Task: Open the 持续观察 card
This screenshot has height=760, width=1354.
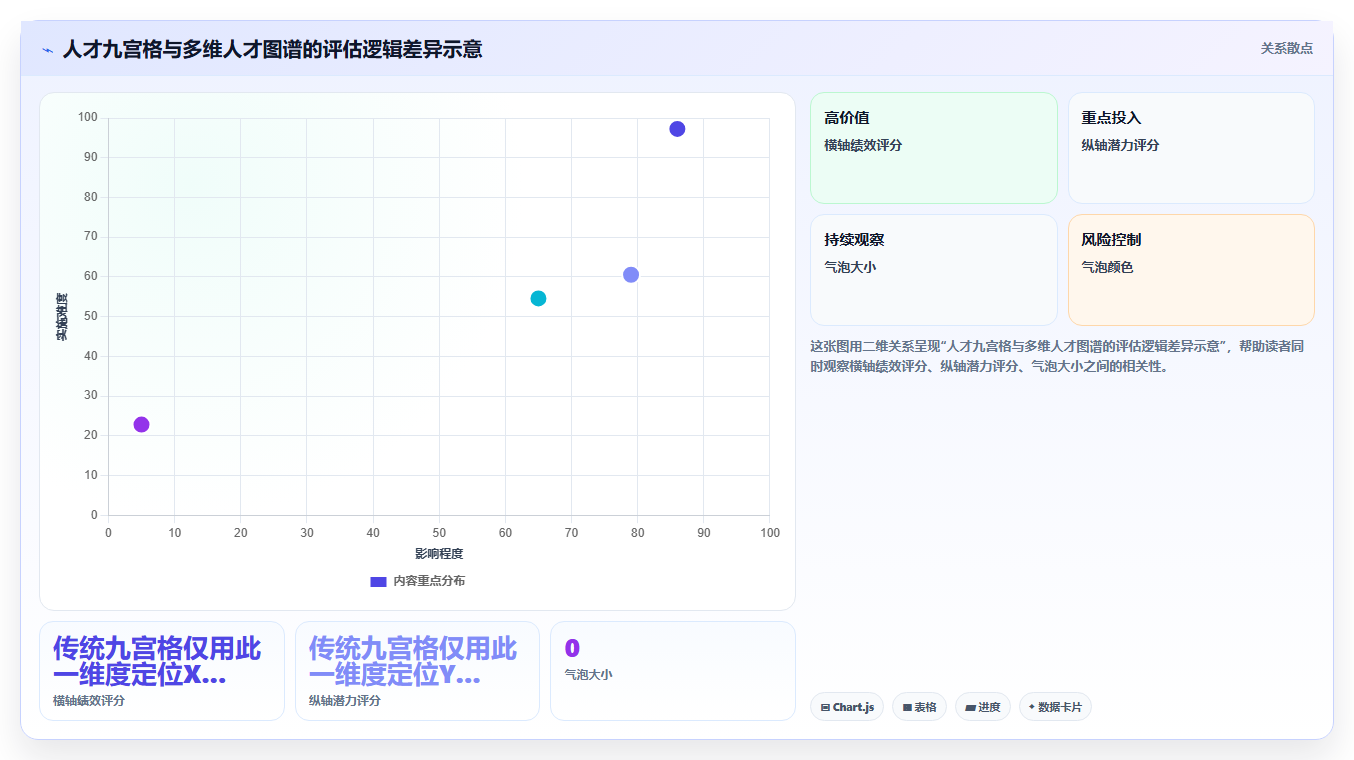Action: pos(933,270)
